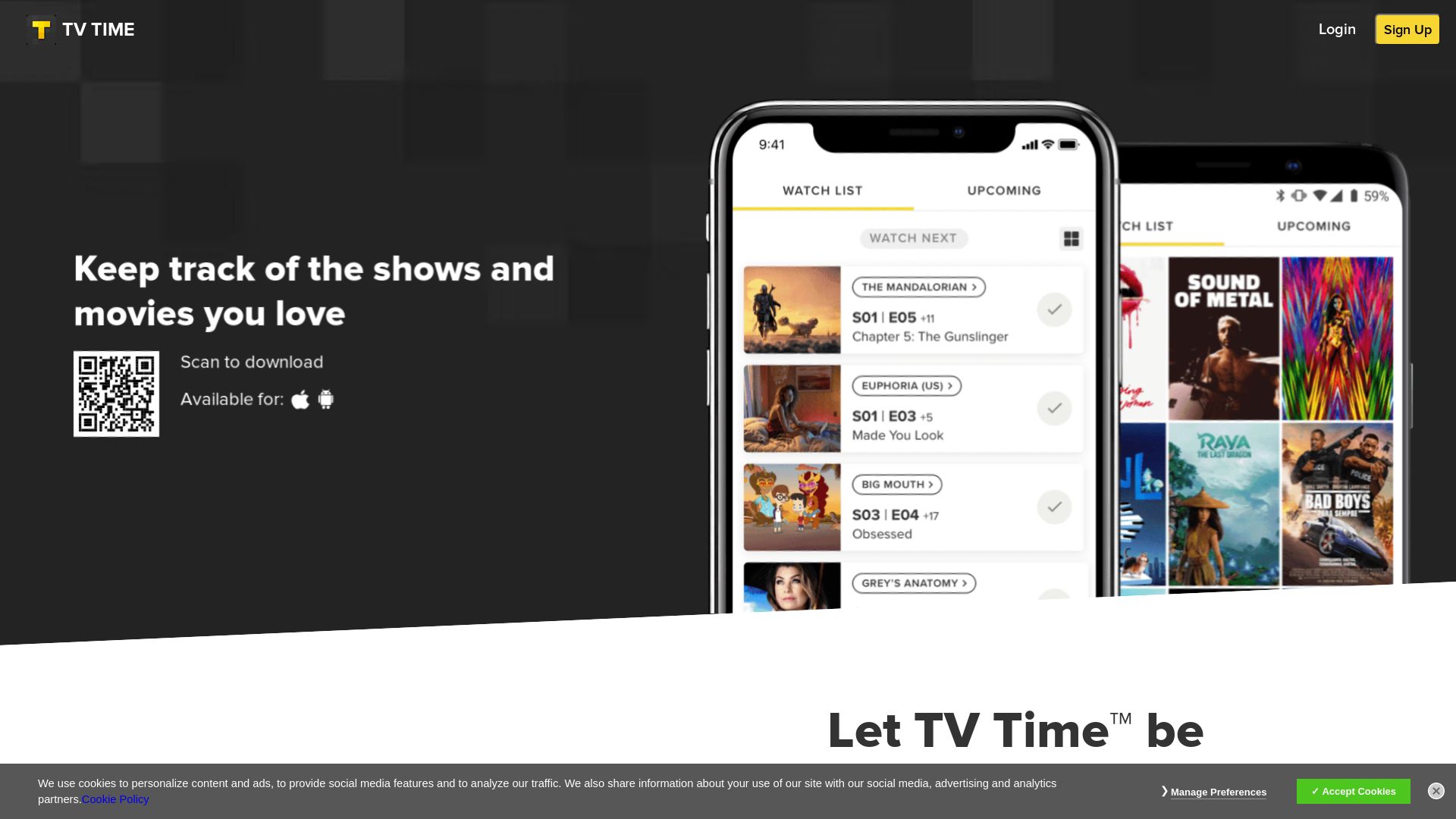Image resolution: width=1456 pixels, height=819 pixels.
Task: Select the UPCOMING tab
Action: coord(1004,190)
